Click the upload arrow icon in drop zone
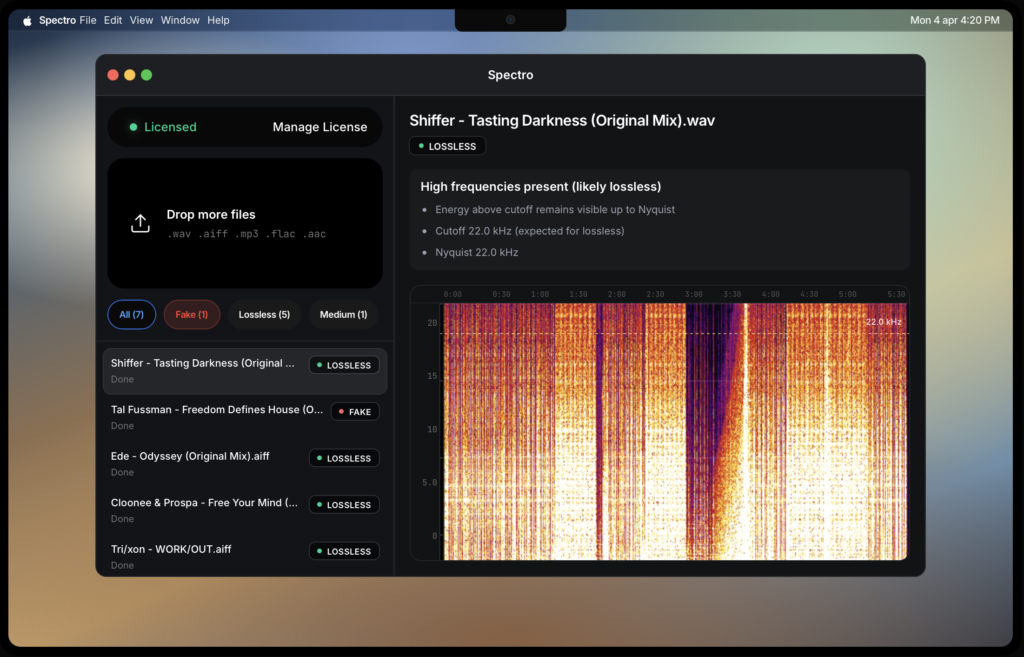The height and width of the screenshot is (657, 1024). [x=140, y=223]
